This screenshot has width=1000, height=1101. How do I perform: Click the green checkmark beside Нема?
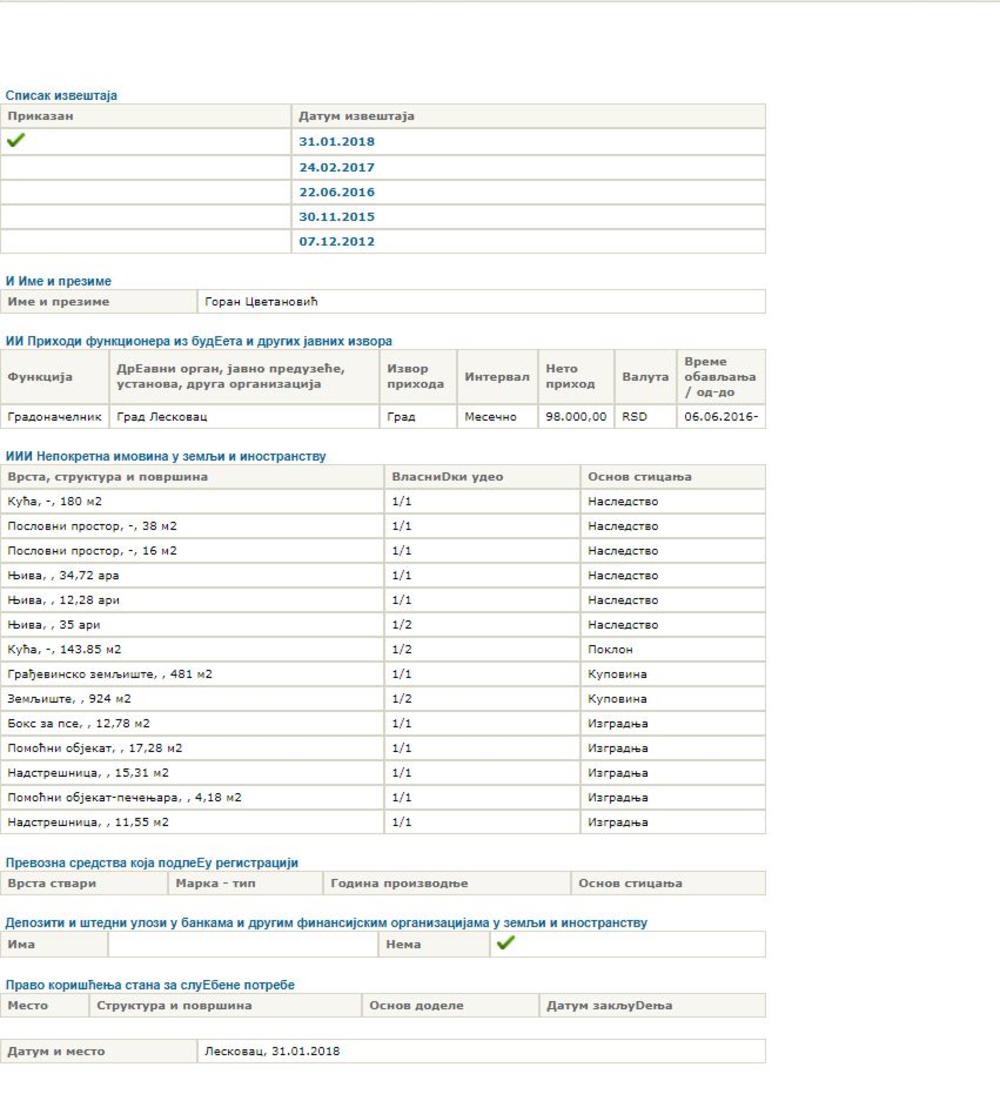[505, 943]
